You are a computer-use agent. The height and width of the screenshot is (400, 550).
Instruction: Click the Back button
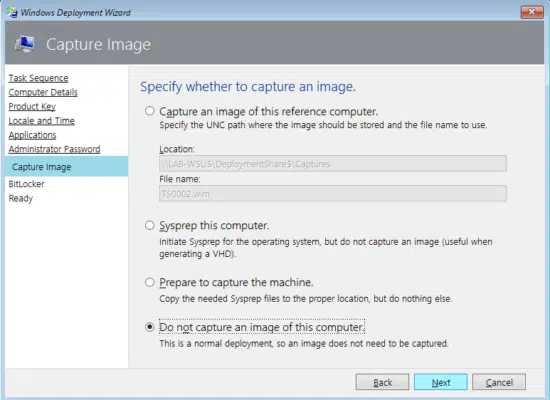click(x=382, y=382)
